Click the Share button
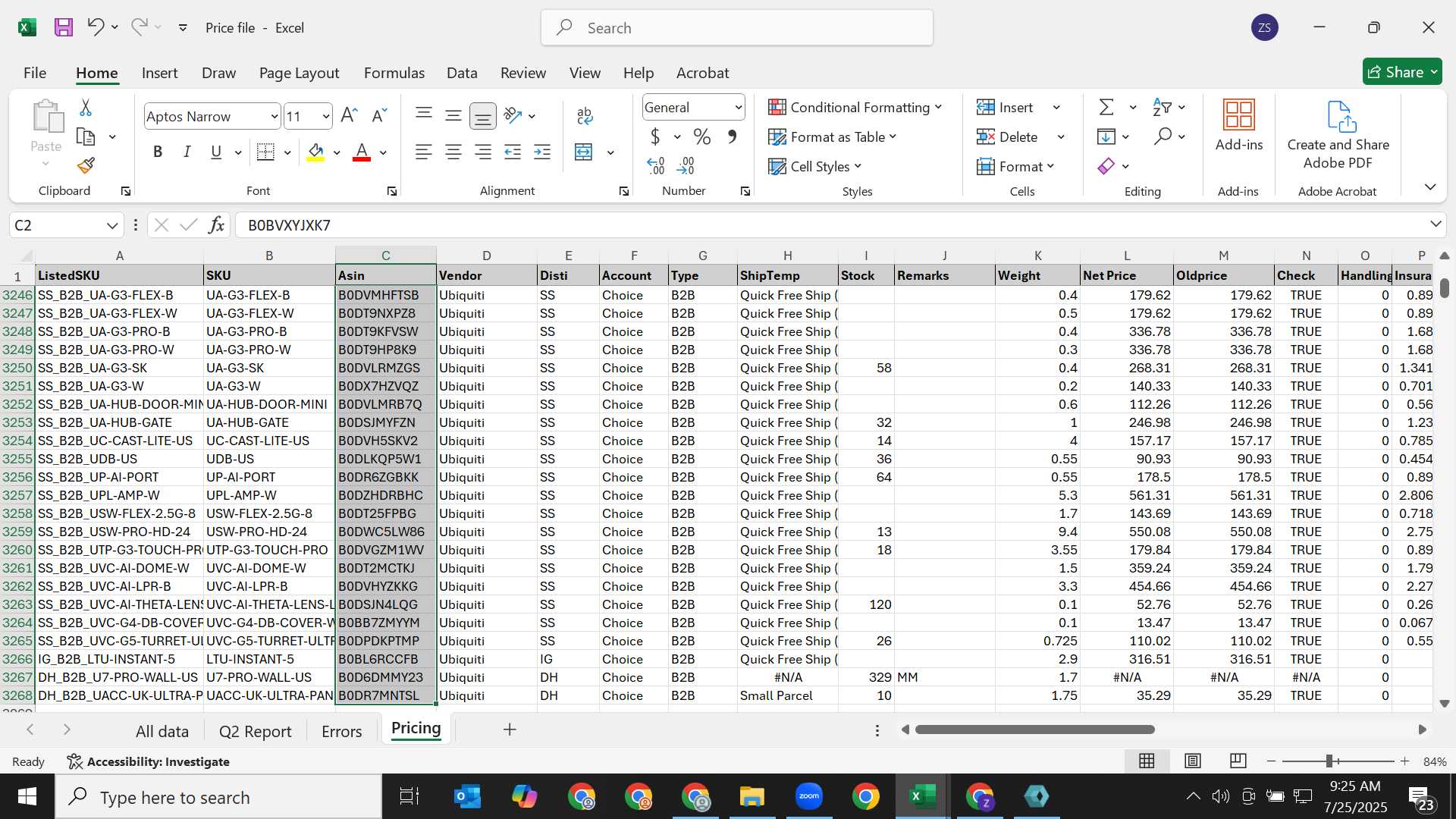The image size is (1456, 819). point(1401,72)
